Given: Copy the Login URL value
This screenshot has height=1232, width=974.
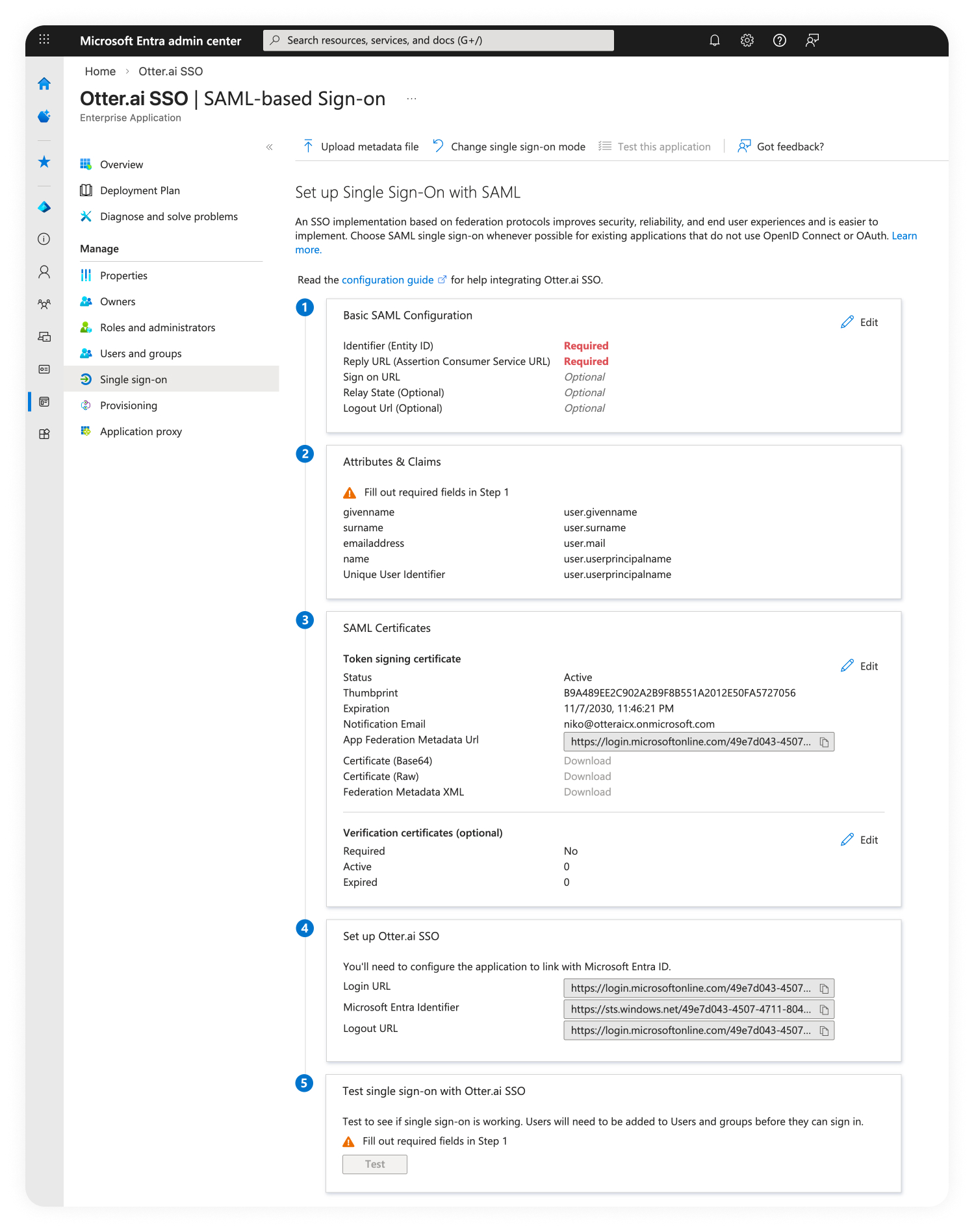Looking at the screenshot, I should coord(824,988).
